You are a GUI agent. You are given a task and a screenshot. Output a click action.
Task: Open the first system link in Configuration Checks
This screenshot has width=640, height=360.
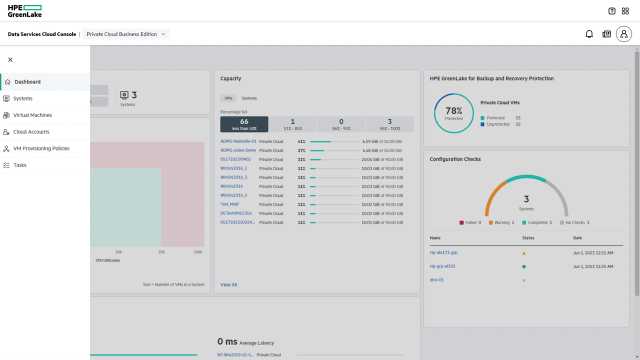pyautogui.click(x=443, y=253)
